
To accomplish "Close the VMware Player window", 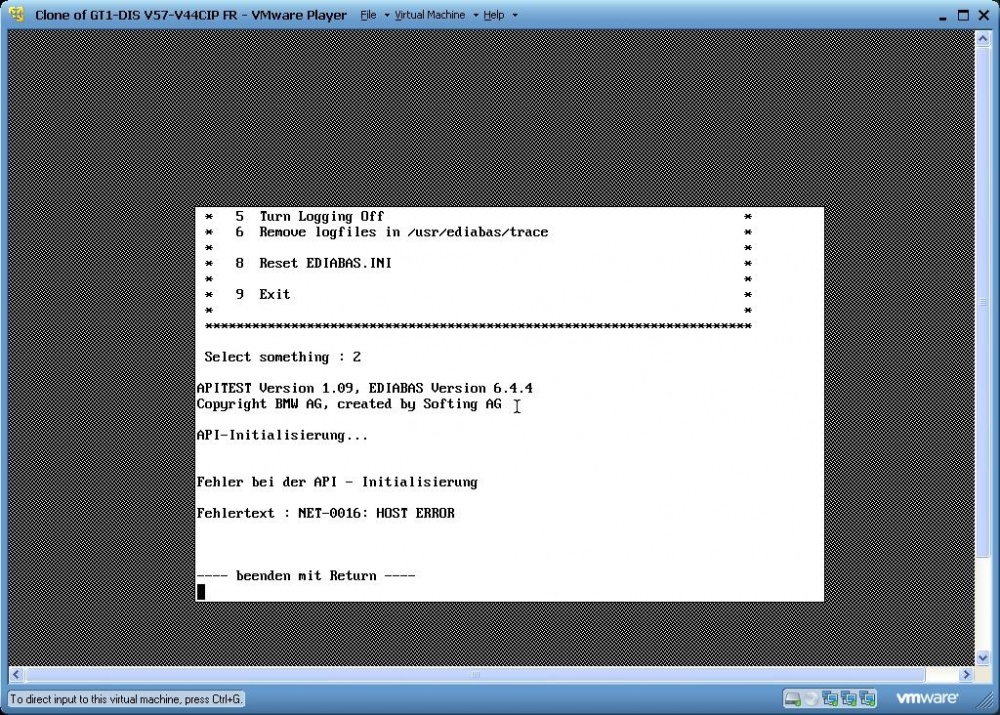I will coord(983,15).
